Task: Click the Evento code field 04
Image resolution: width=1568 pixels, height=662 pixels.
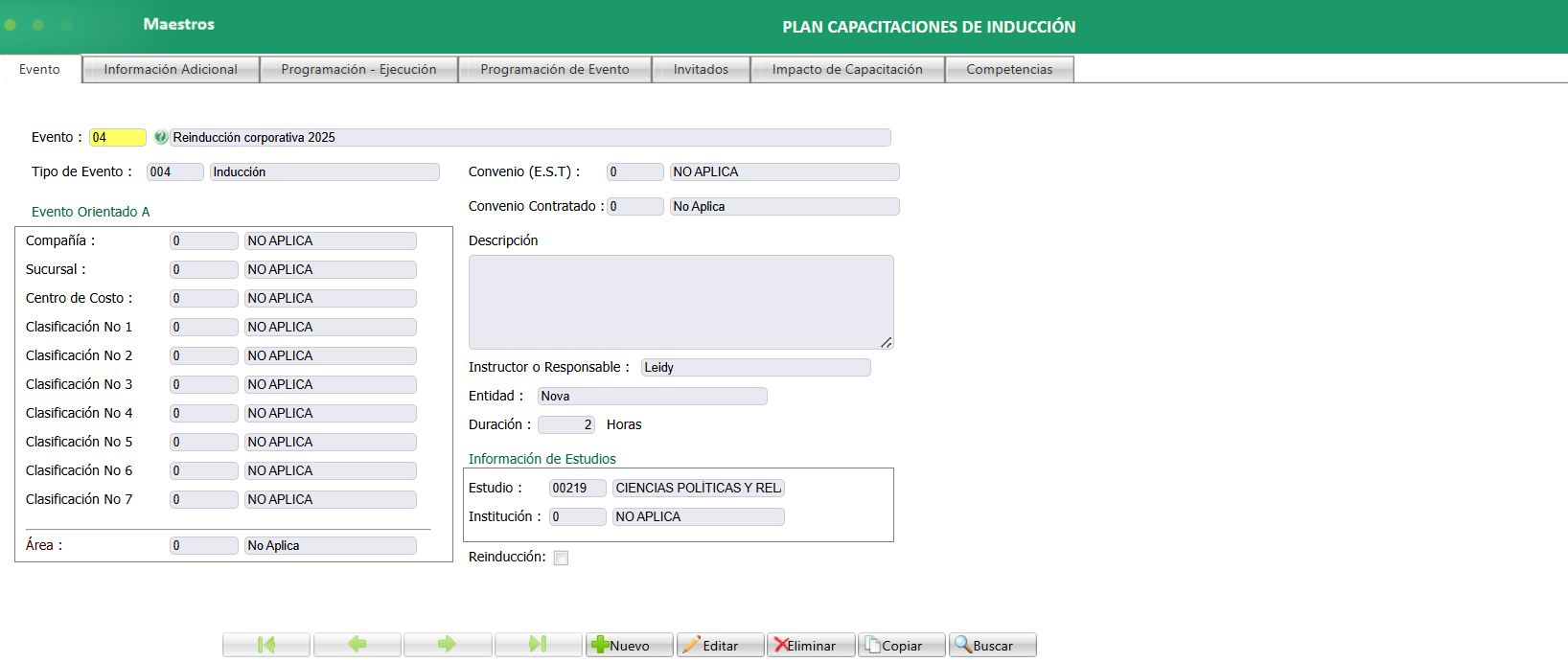Action: (118, 137)
